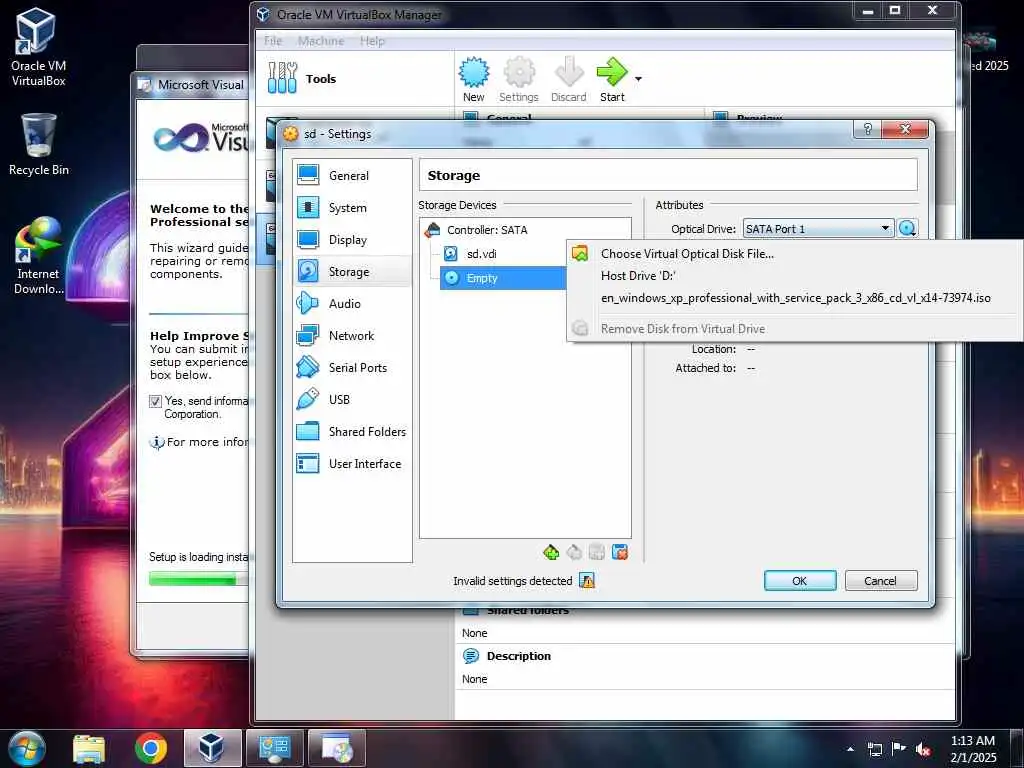Open the Recycle Bin desktop icon

pyautogui.click(x=39, y=145)
